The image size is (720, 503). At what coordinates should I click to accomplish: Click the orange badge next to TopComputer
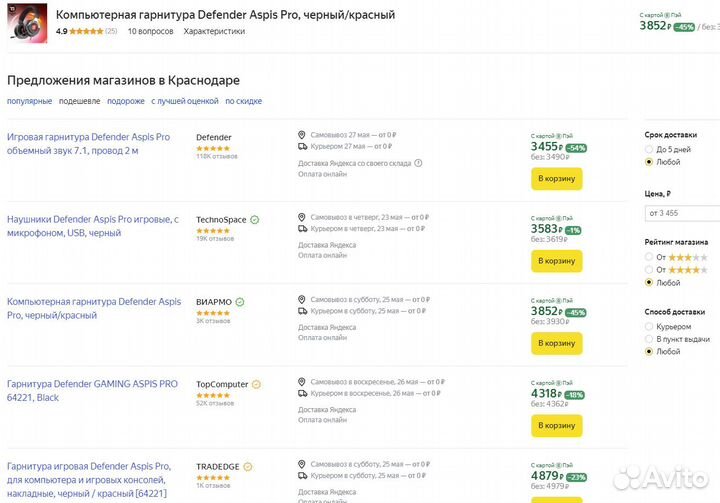pyautogui.click(x=256, y=384)
